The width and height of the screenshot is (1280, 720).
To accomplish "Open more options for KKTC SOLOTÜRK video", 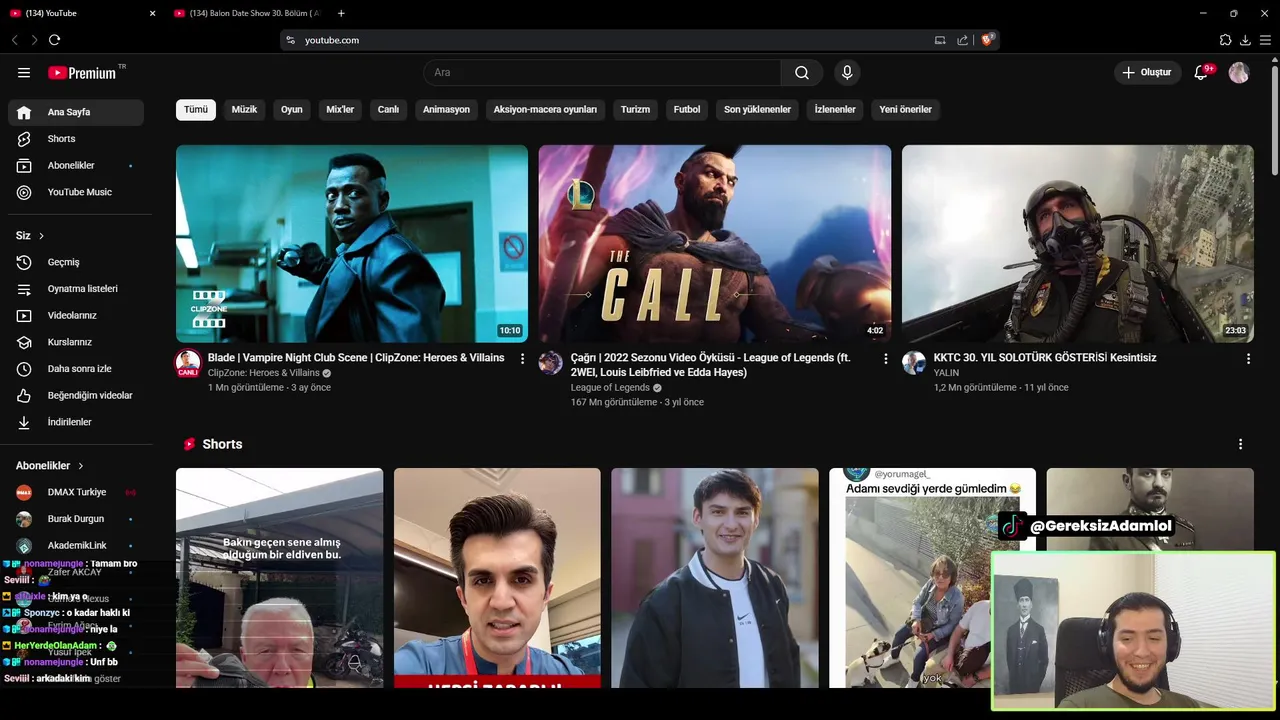I will click(1248, 358).
